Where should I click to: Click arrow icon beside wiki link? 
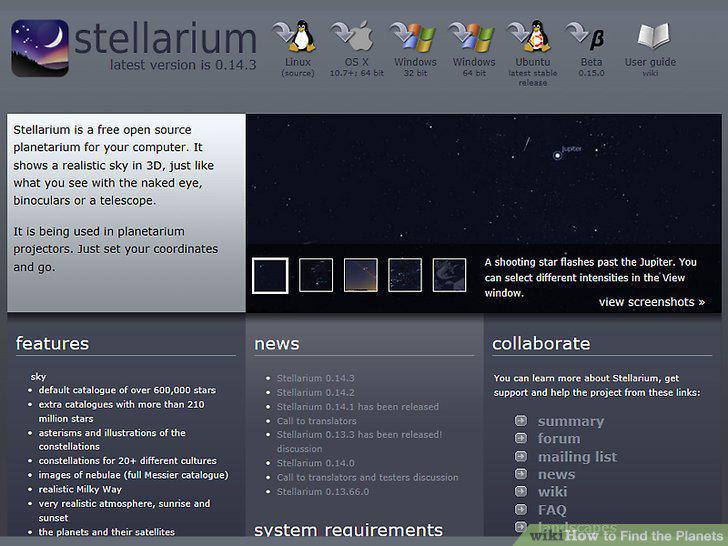tap(521, 491)
